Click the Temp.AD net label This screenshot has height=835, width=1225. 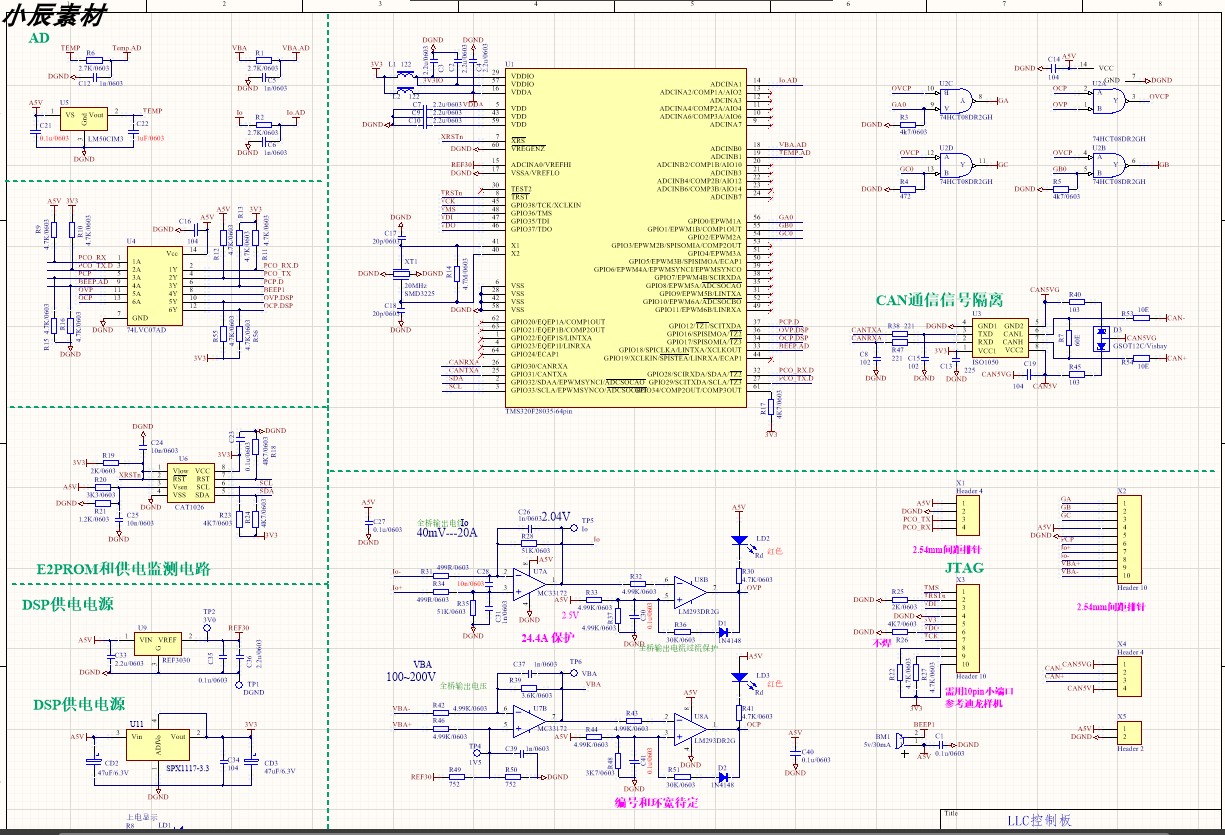tap(127, 48)
